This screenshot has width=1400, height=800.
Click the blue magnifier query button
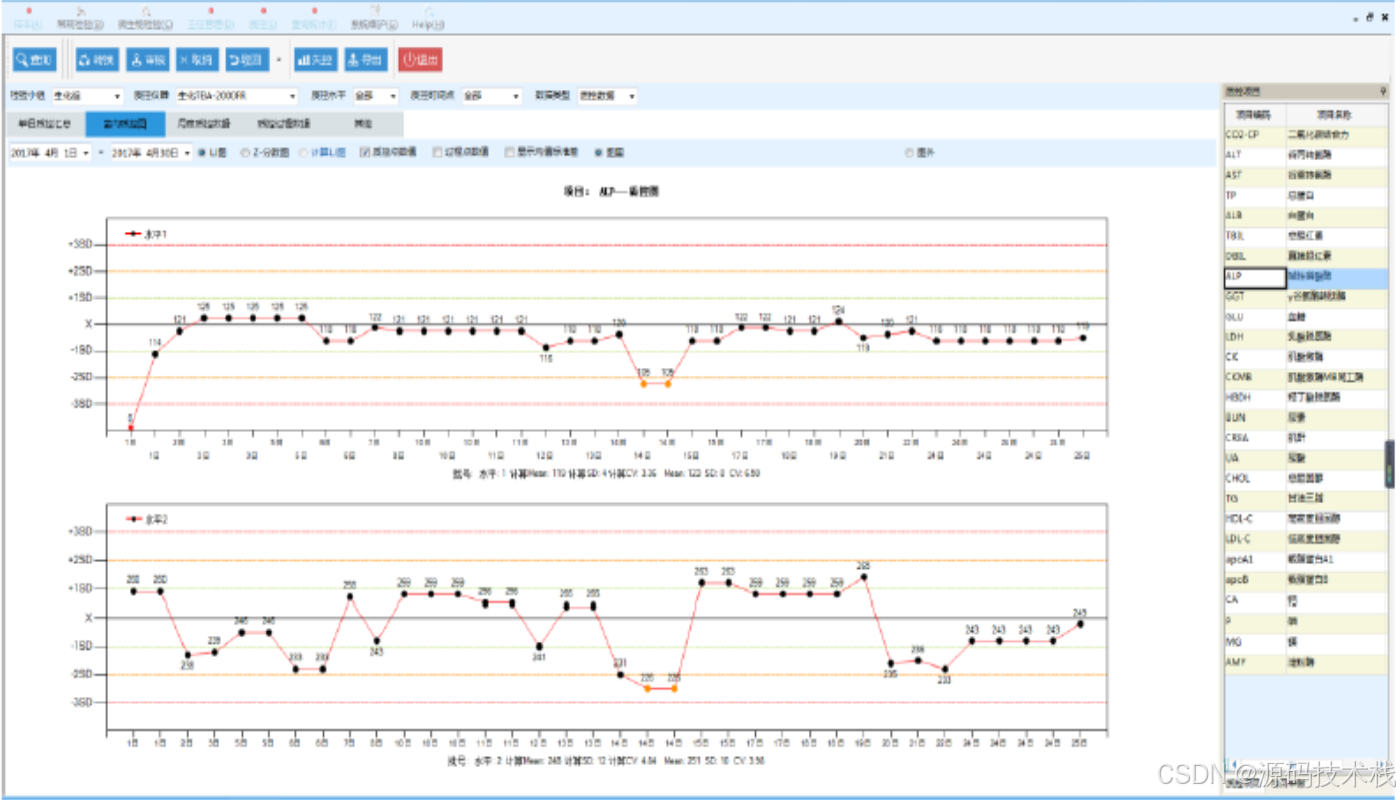tap(35, 60)
